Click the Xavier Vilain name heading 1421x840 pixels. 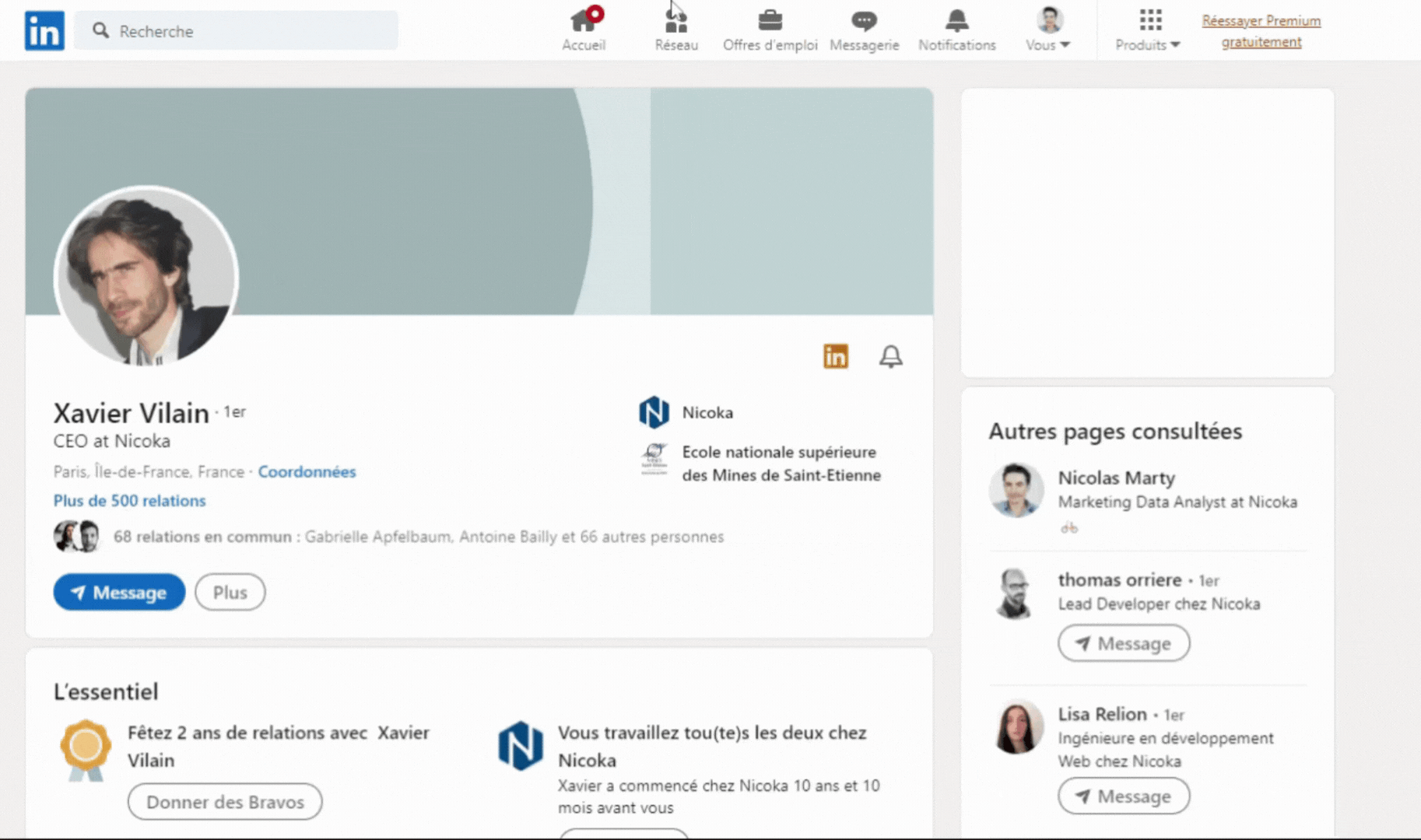(x=131, y=412)
